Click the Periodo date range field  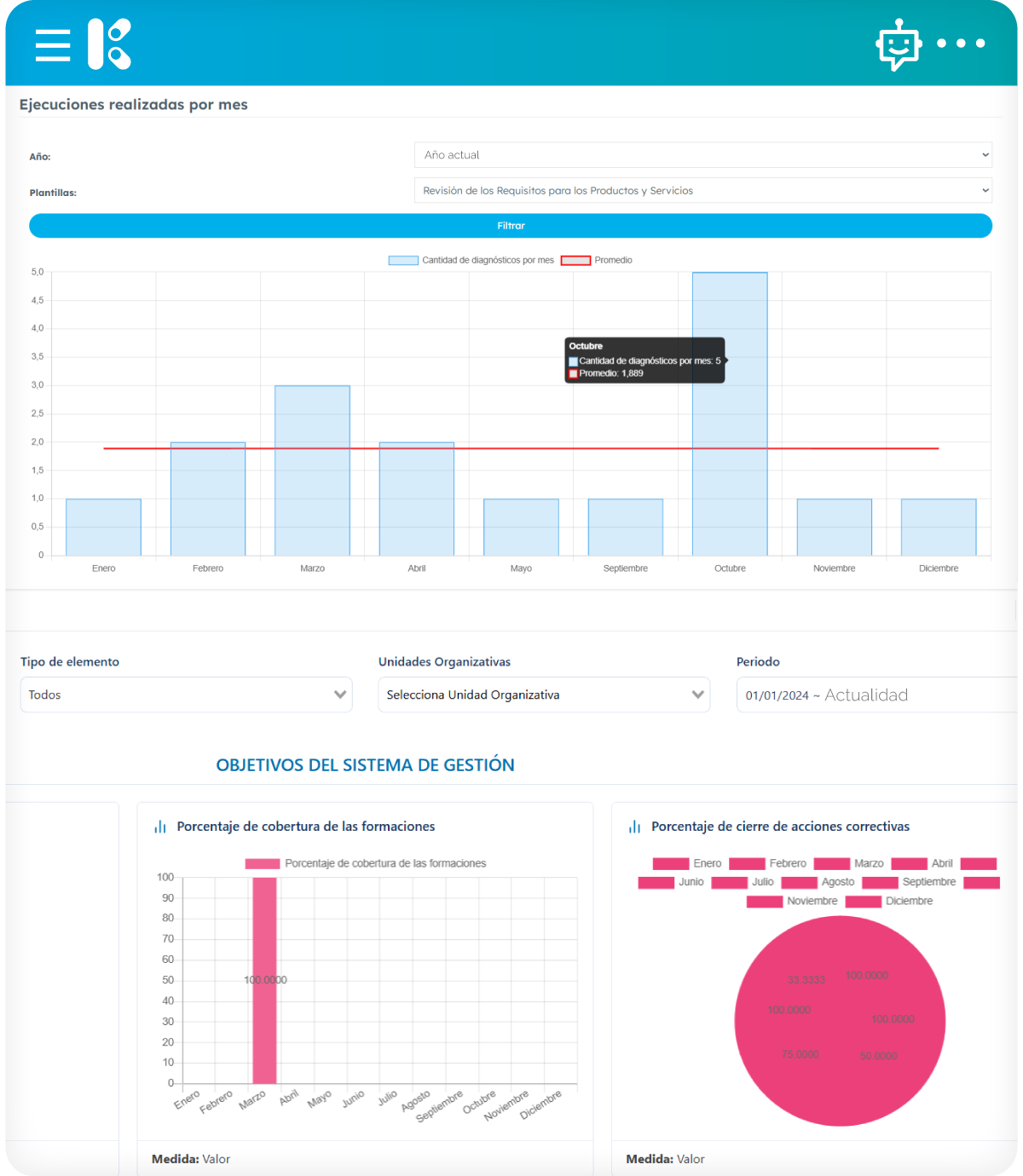[876, 695]
